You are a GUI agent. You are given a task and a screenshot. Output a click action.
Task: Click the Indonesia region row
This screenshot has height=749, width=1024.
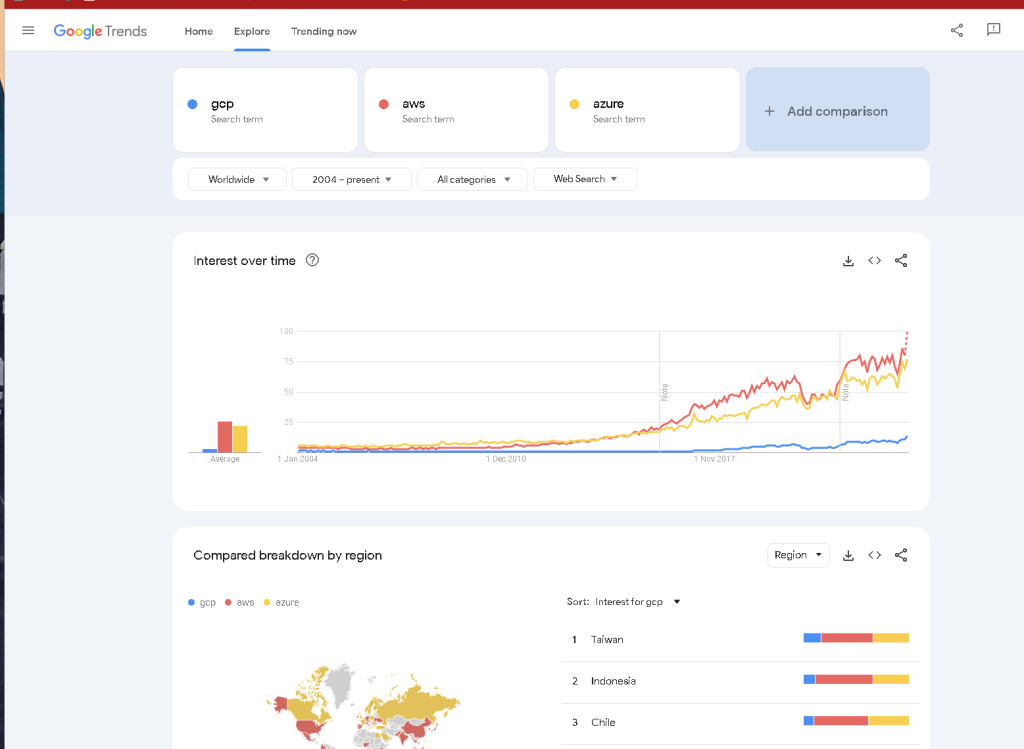click(x=740, y=681)
